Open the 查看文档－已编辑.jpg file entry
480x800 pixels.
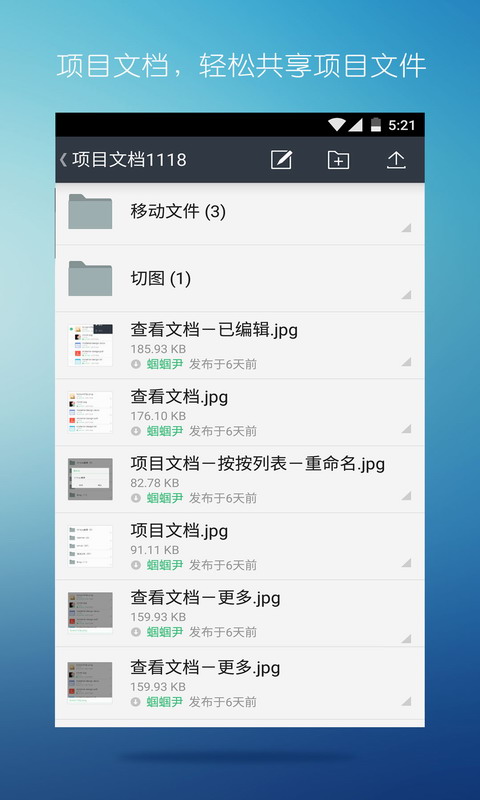coord(240,345)
